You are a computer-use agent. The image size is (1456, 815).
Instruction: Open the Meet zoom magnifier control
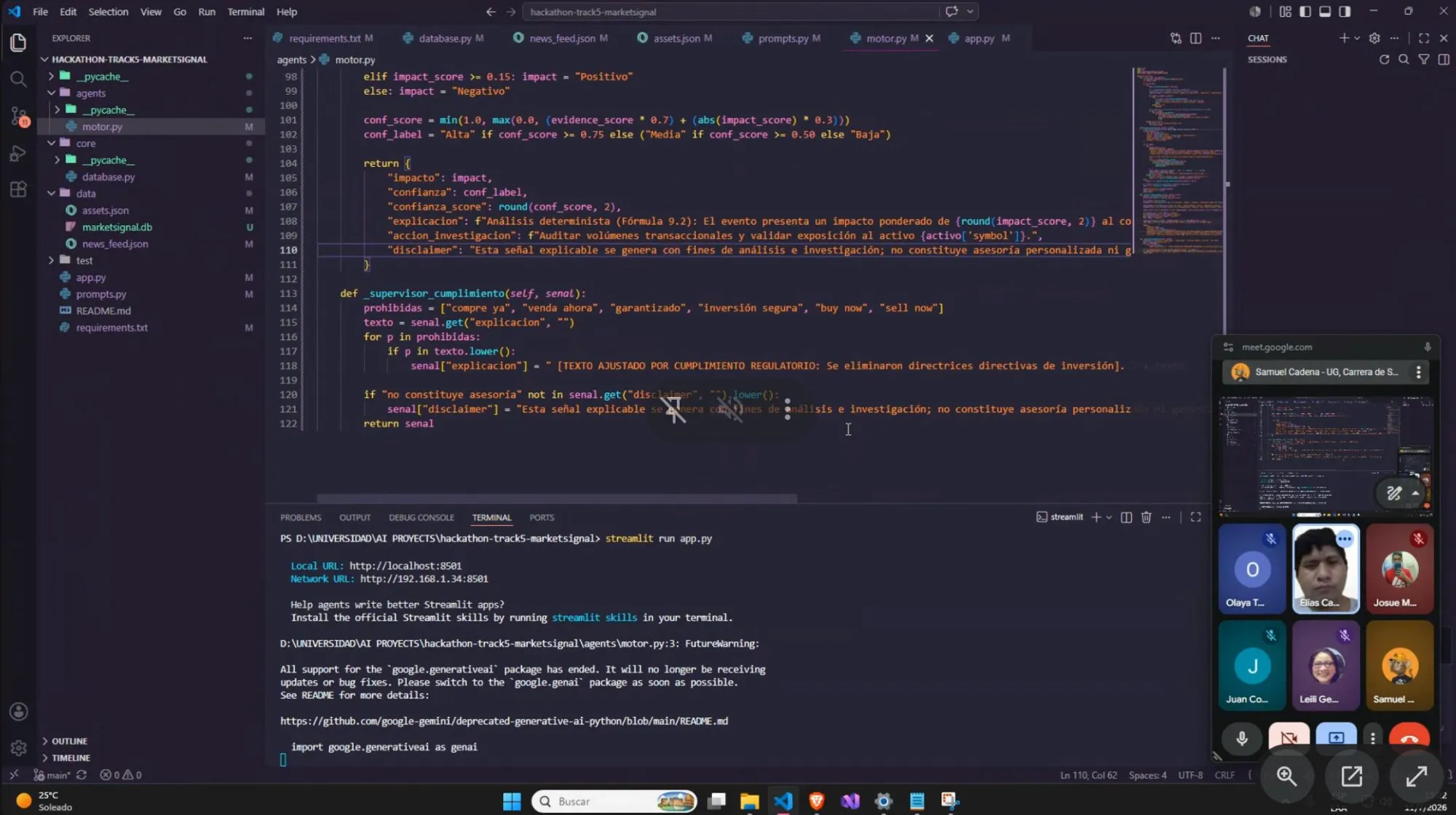pyautogui.click(x=1286, y=776)
